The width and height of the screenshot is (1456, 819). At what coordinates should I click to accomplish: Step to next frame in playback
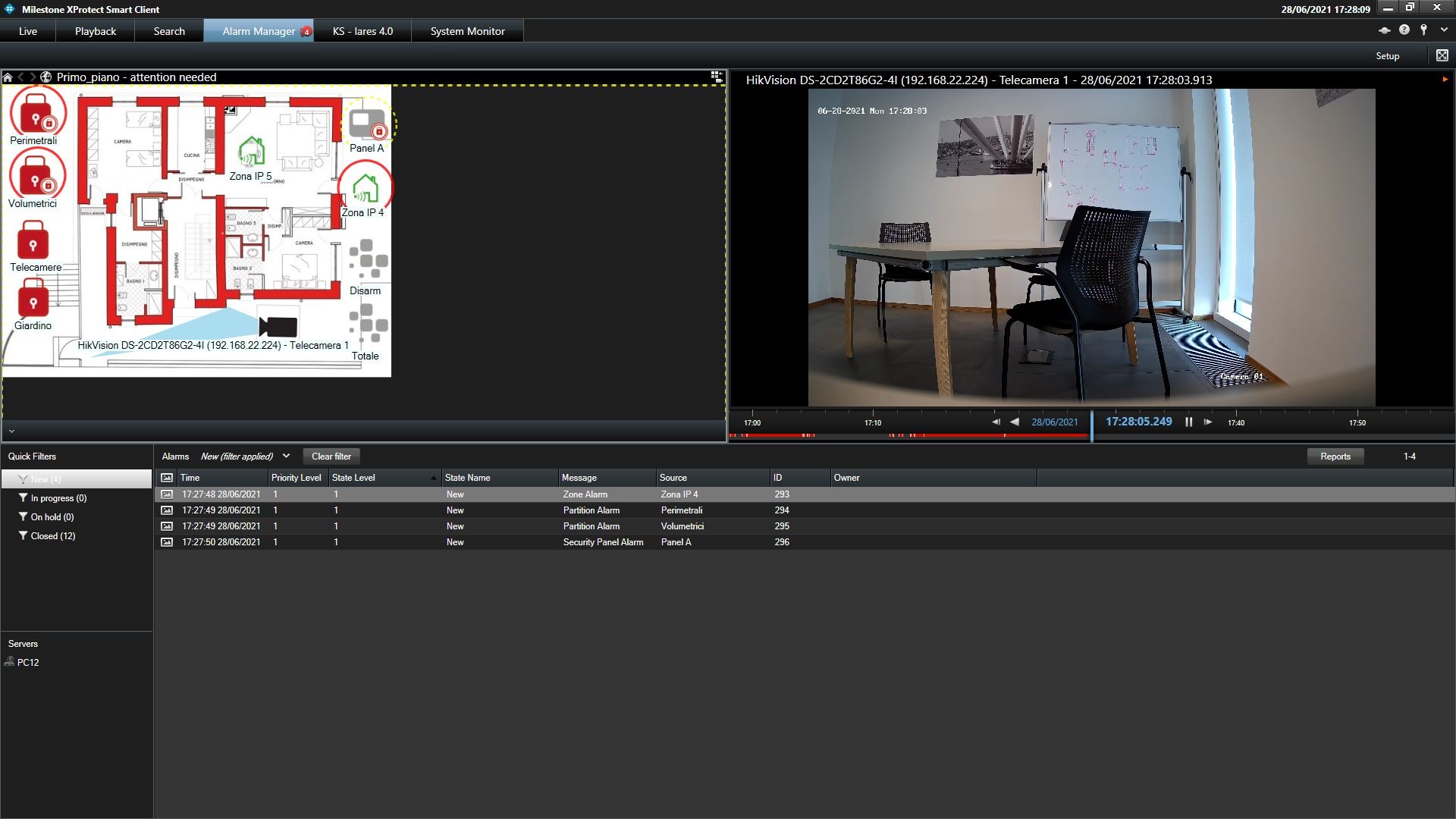pyautogui.click(x=1208, y=422)
